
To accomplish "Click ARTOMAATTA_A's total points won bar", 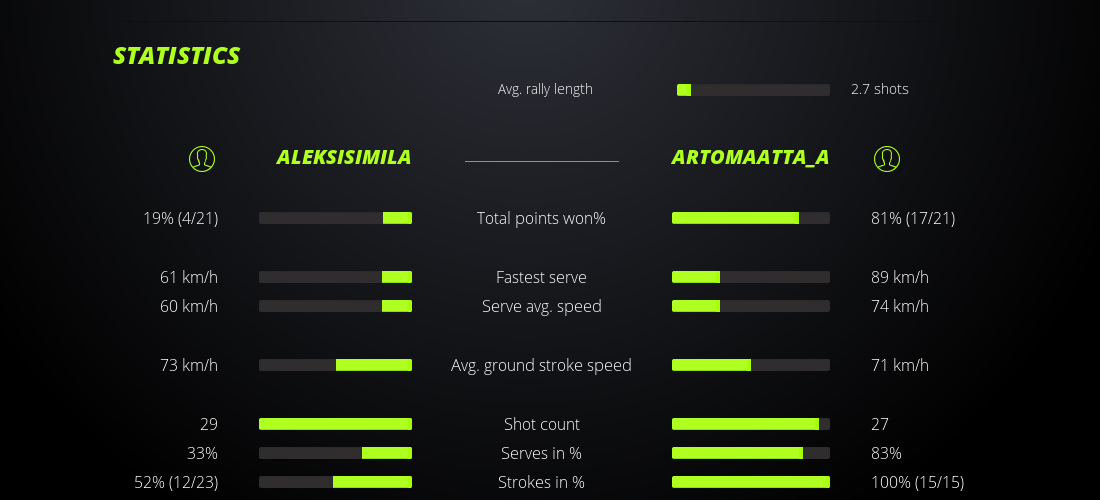I will coord(751,218).
